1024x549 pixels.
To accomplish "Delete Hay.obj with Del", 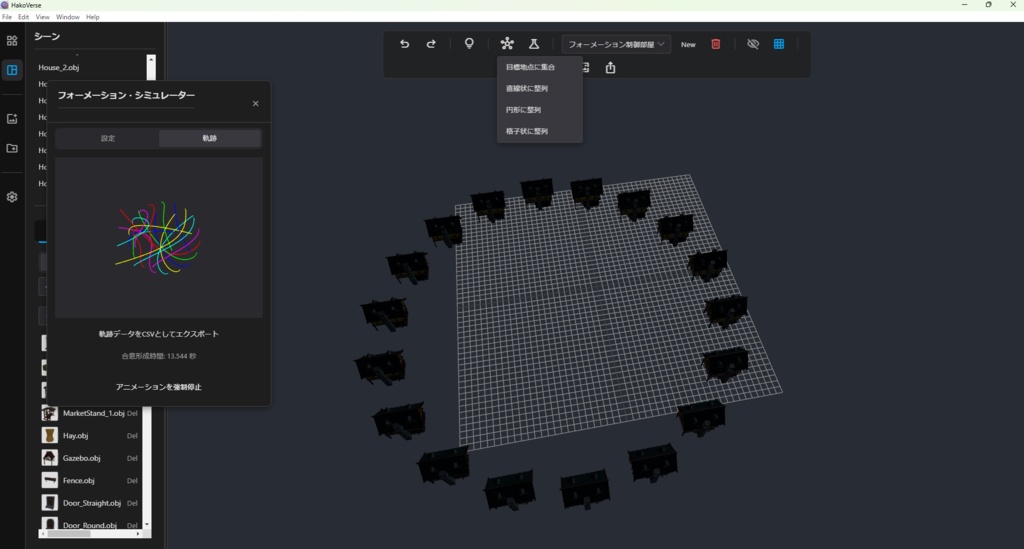I will pos(132,435).
